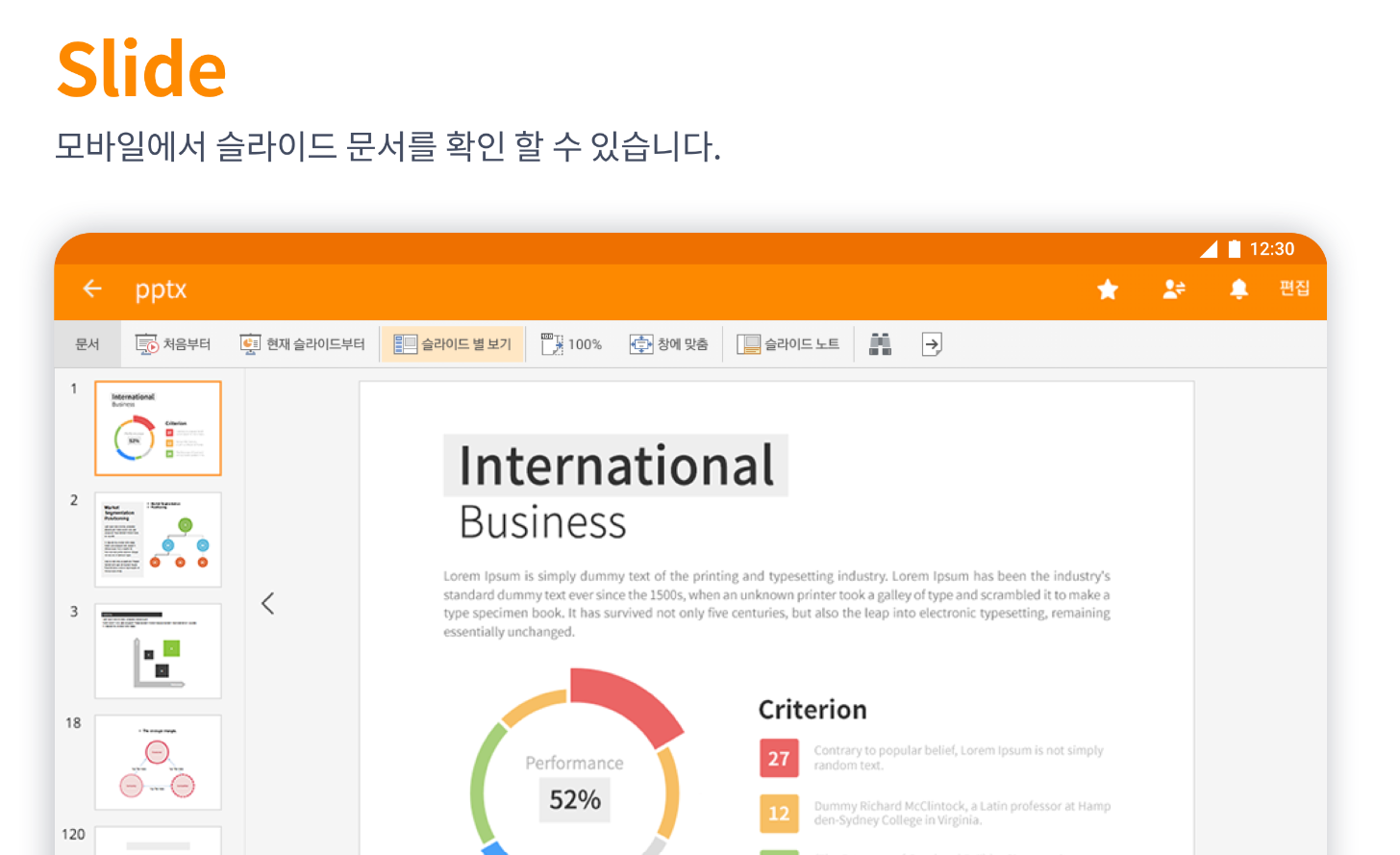Click the Performance label in the chart
Screen dimensions: 1400x855
coord(574,763)
